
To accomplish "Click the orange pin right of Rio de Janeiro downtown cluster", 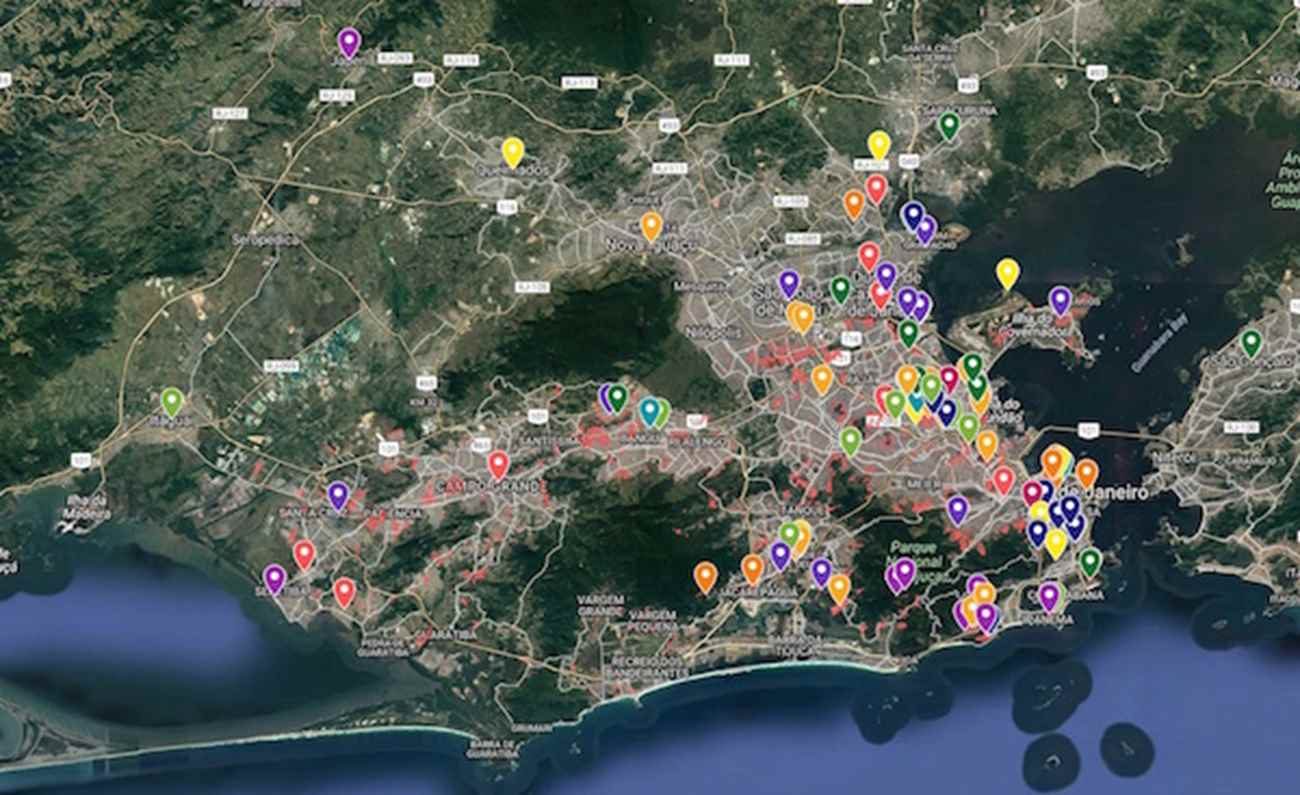I will 1086,472.
